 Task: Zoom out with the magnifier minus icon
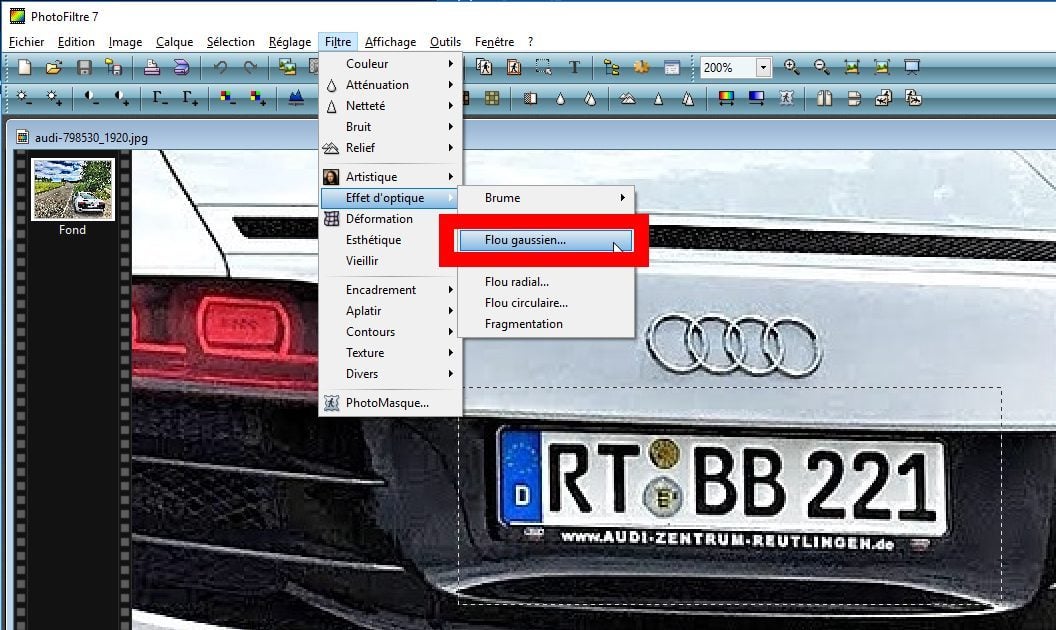822,67
